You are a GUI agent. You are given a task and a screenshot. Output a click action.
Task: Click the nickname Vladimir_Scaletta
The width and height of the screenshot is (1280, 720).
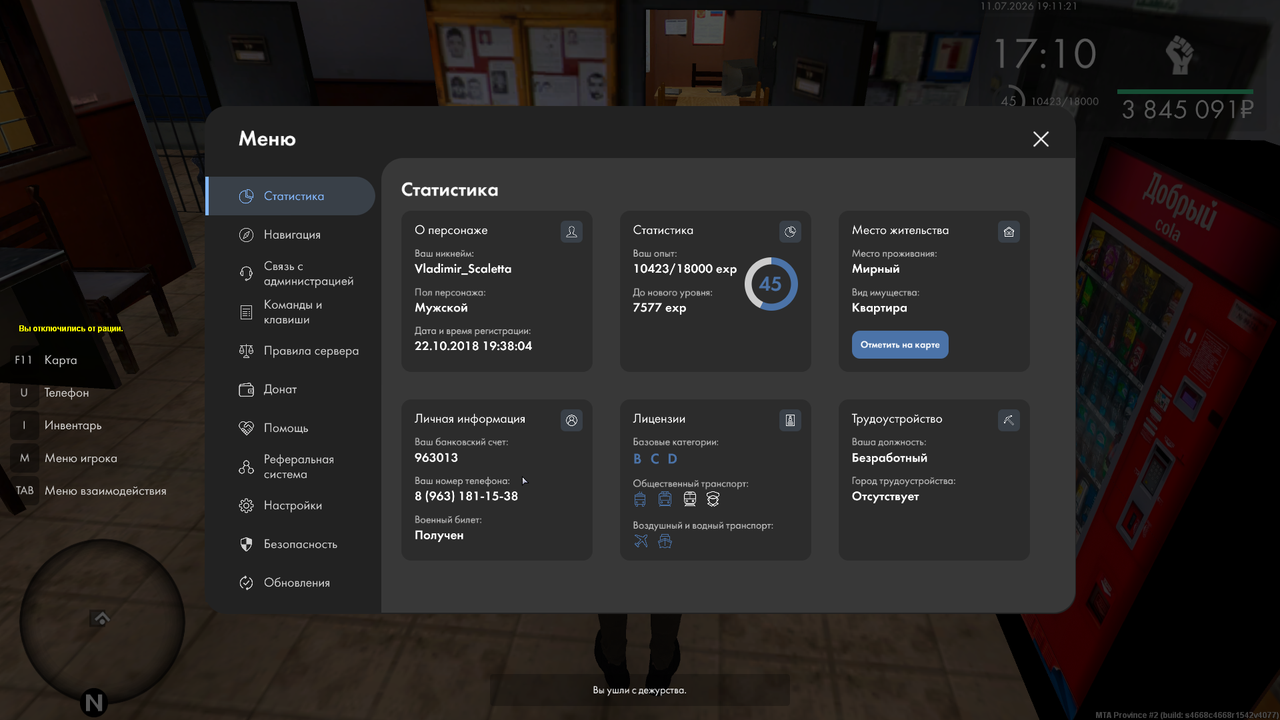pos(463,269)
